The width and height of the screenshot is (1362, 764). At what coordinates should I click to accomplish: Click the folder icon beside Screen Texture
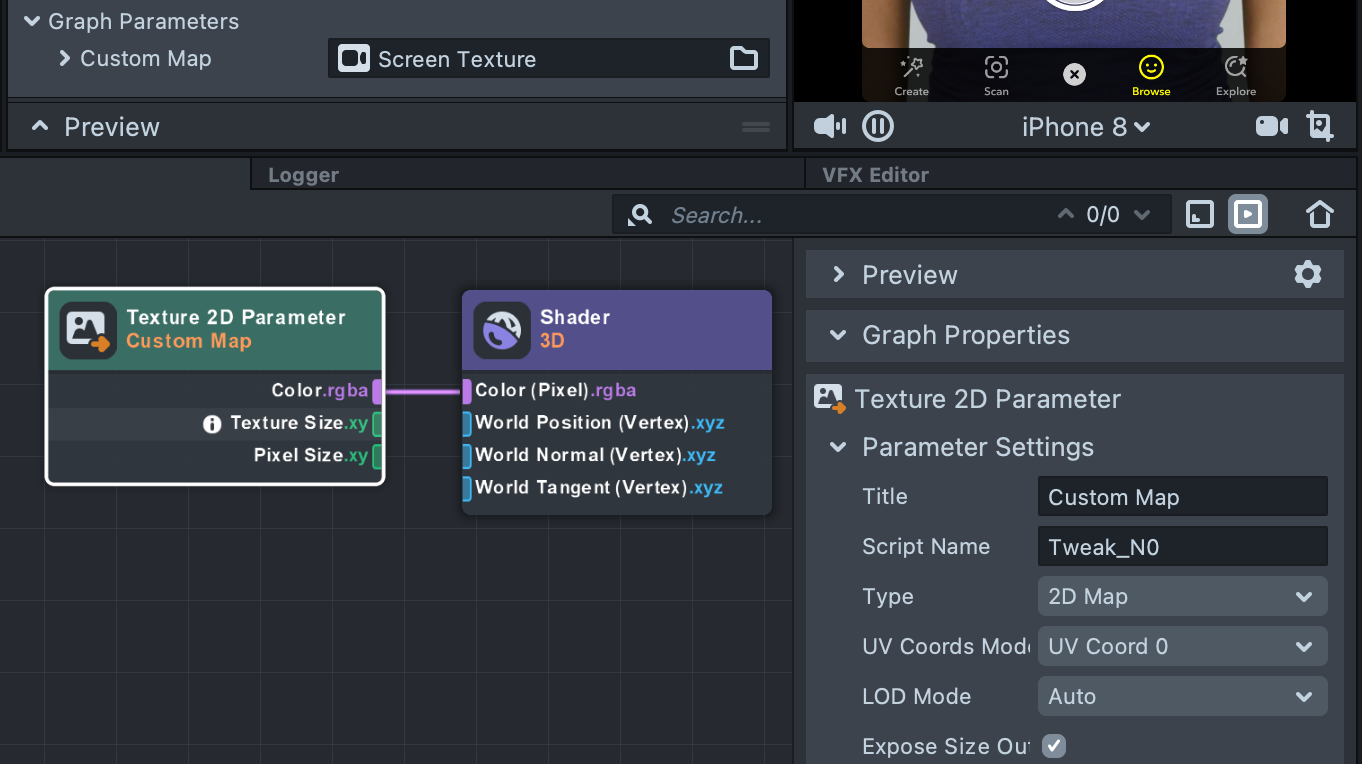(743, 59)
